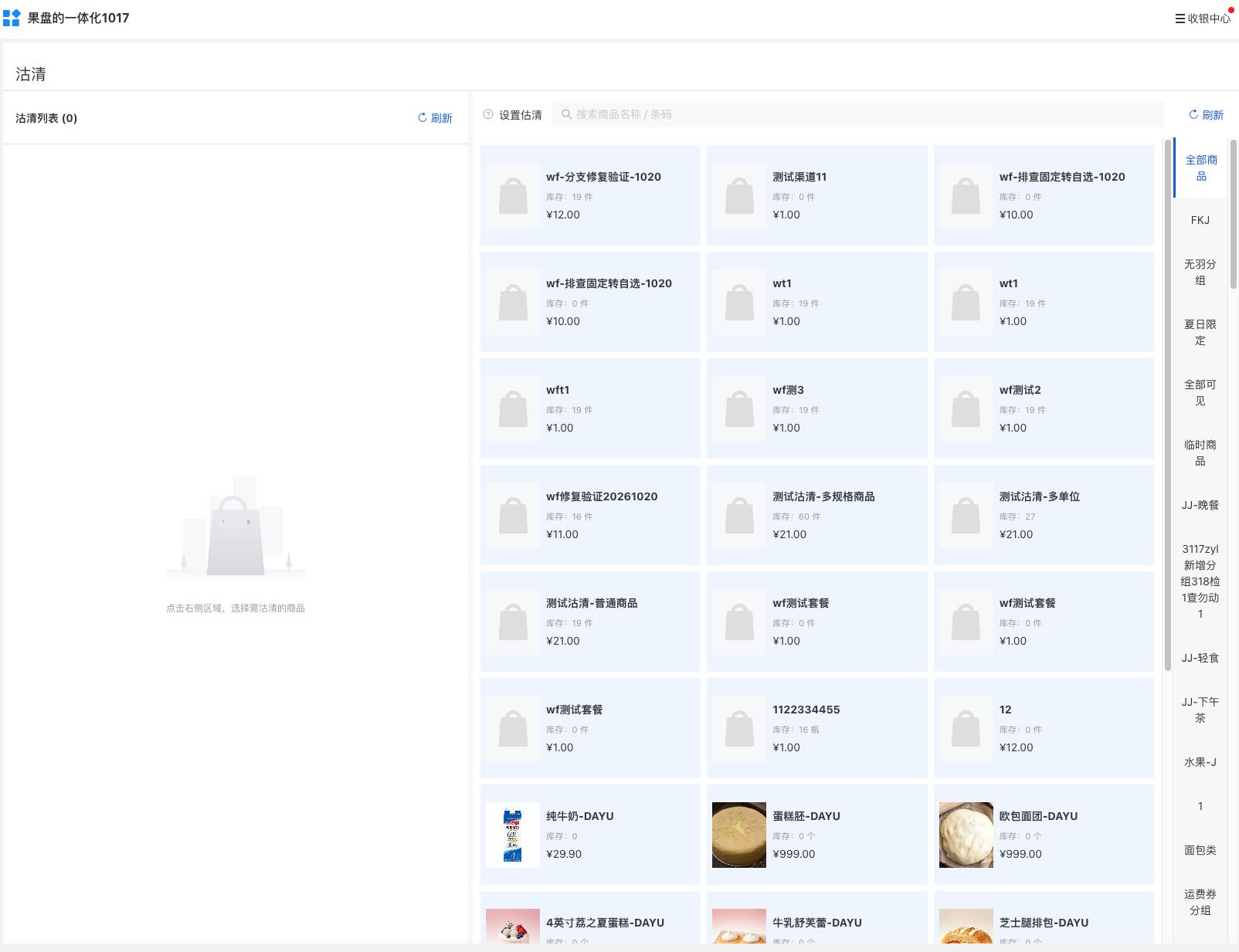The width and height of the screenshot is (1239, 952).
Task: Click the 纯牛奶-DAYU milk carton thumbnail
Action: click(513, 835)
